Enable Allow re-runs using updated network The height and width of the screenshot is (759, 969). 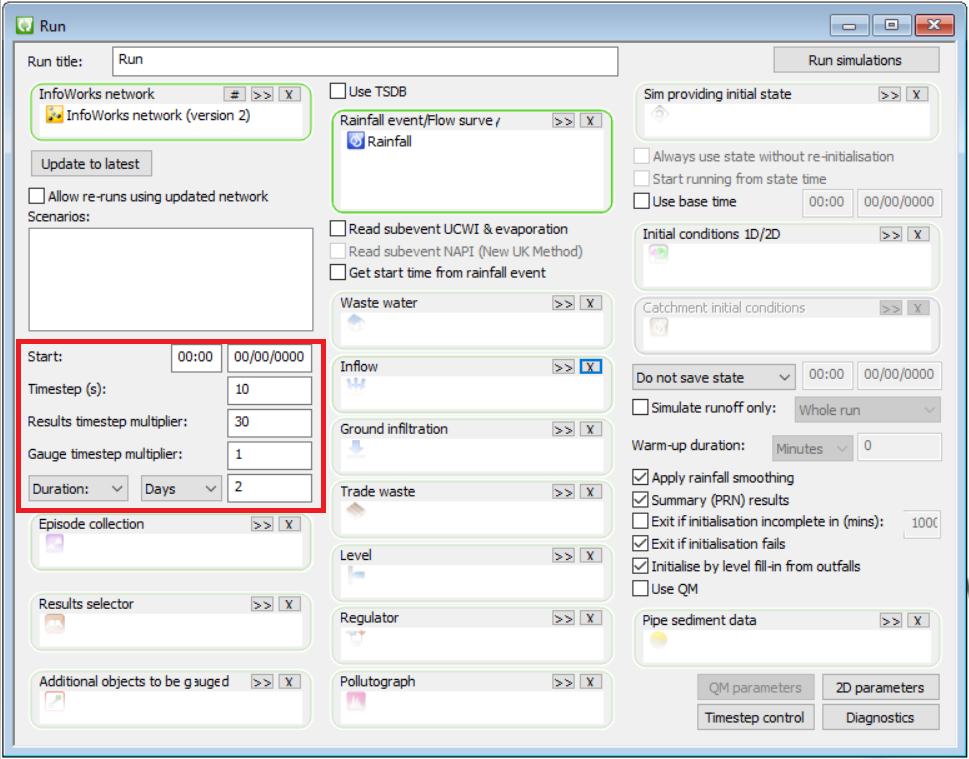tap(36, 196)
